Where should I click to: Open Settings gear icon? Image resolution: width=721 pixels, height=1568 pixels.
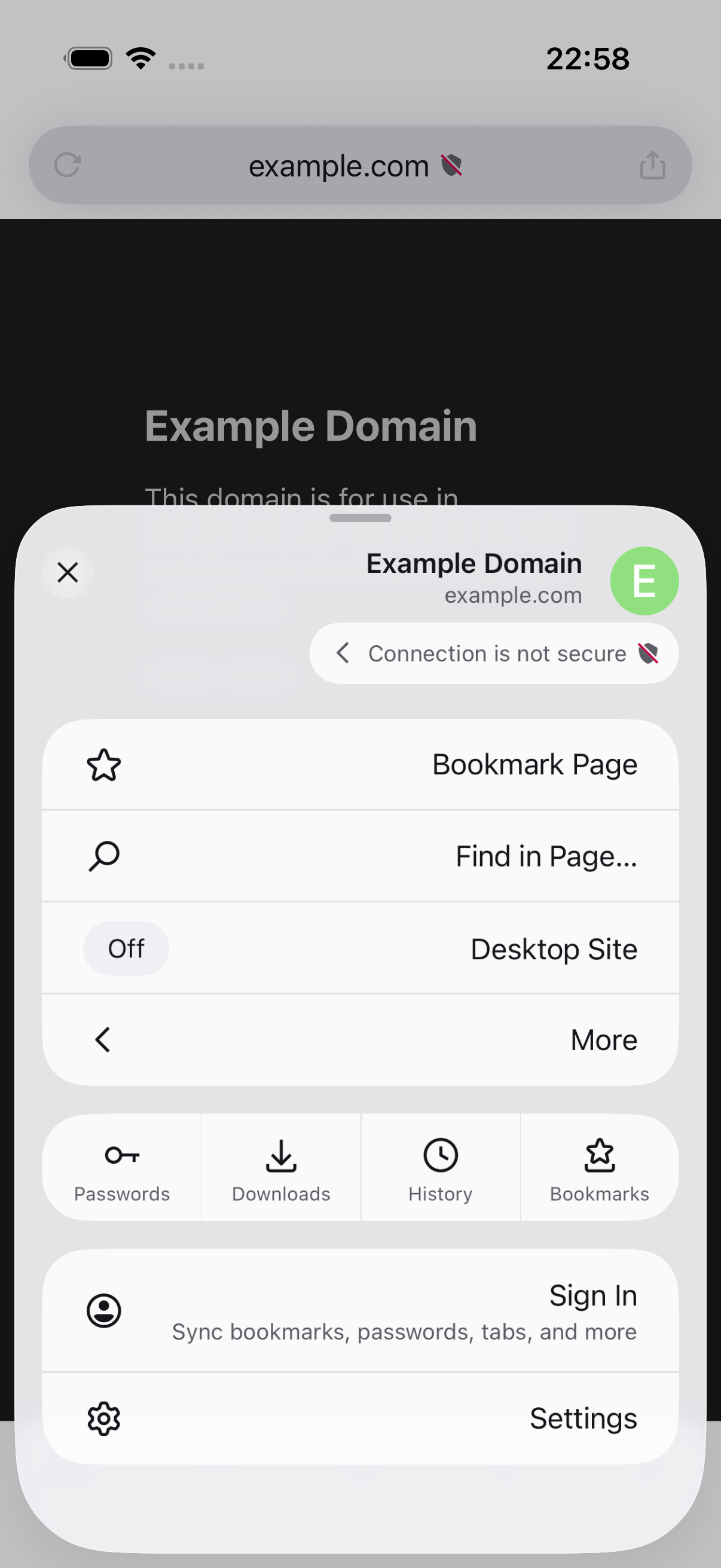pyautogui.click(x=104, y=1419)
